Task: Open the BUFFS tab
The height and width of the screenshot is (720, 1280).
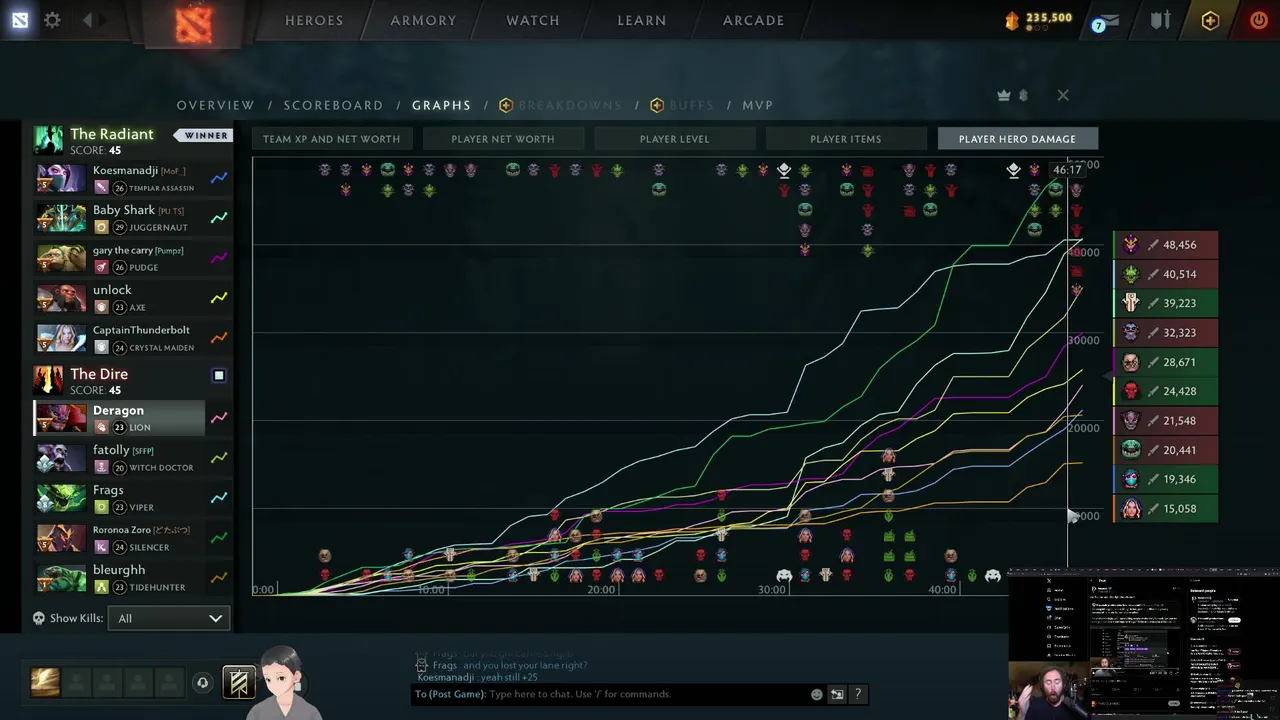Action: [683, 105]
